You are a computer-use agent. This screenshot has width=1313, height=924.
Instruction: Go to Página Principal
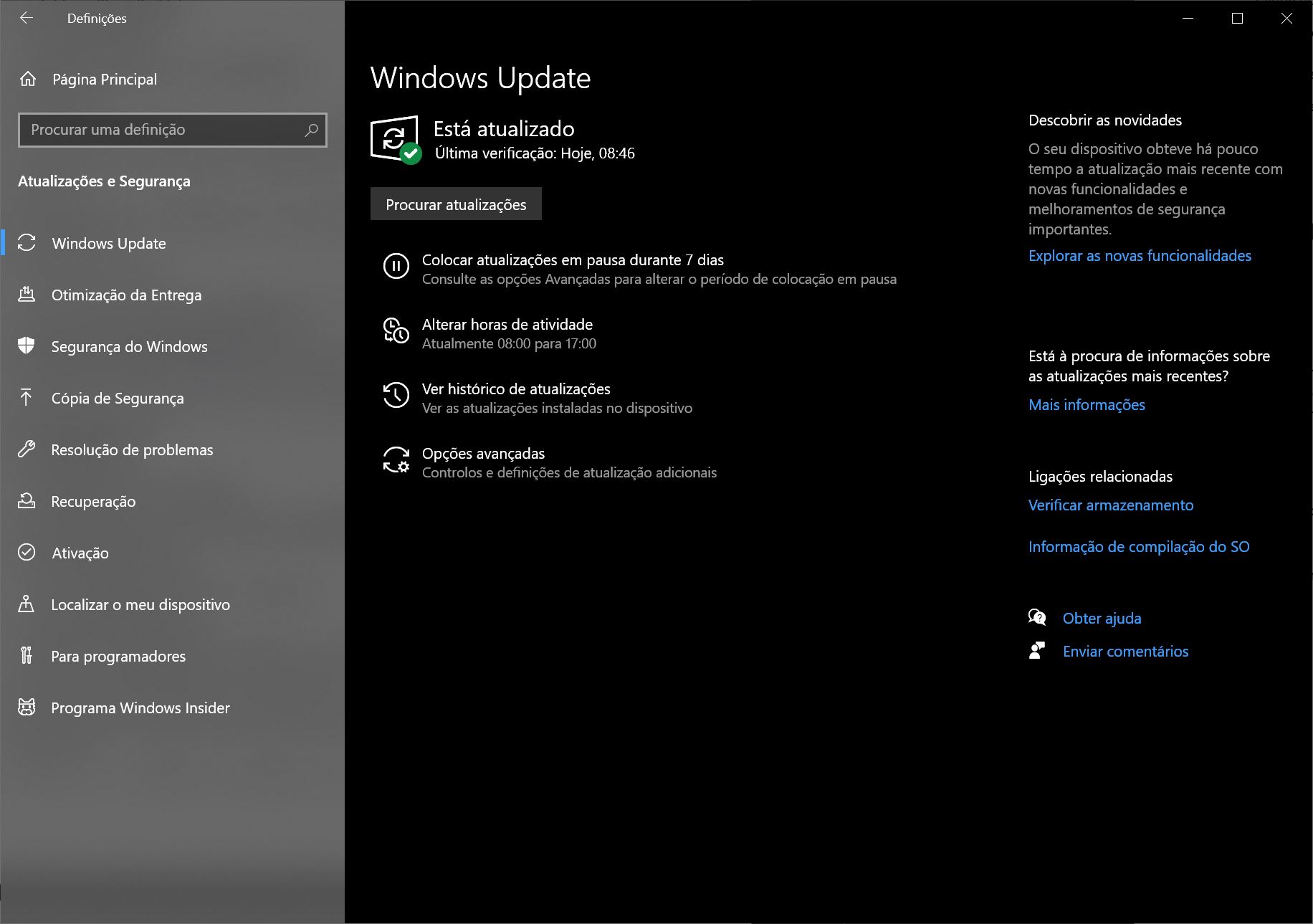(x=172, y=79)
